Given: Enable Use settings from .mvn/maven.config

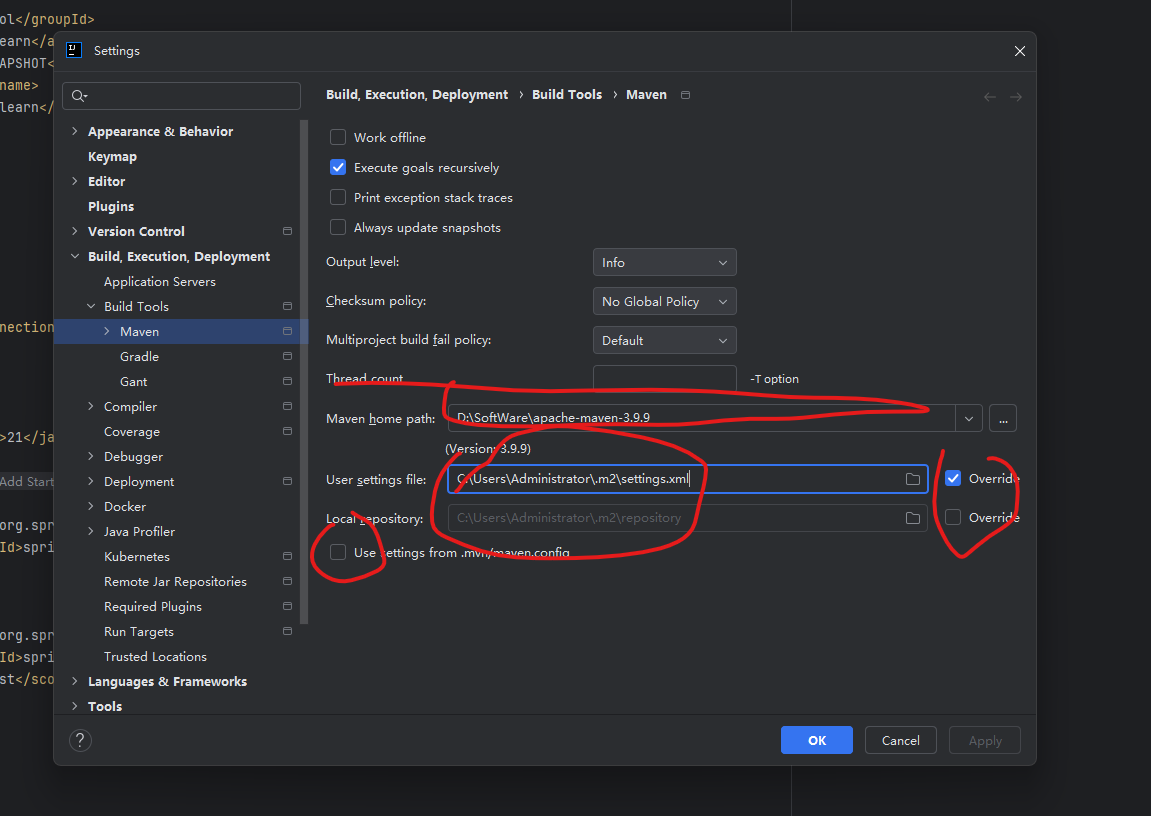Looking at the screenshot, I should pos(338,552).
